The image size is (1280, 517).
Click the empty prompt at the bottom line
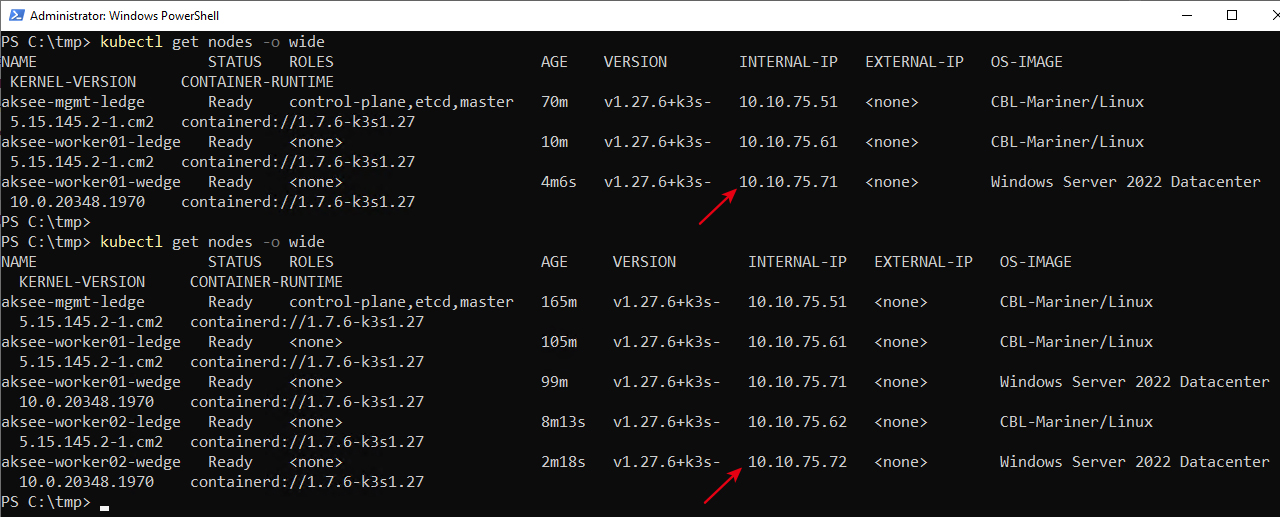(x=104, y=502)
